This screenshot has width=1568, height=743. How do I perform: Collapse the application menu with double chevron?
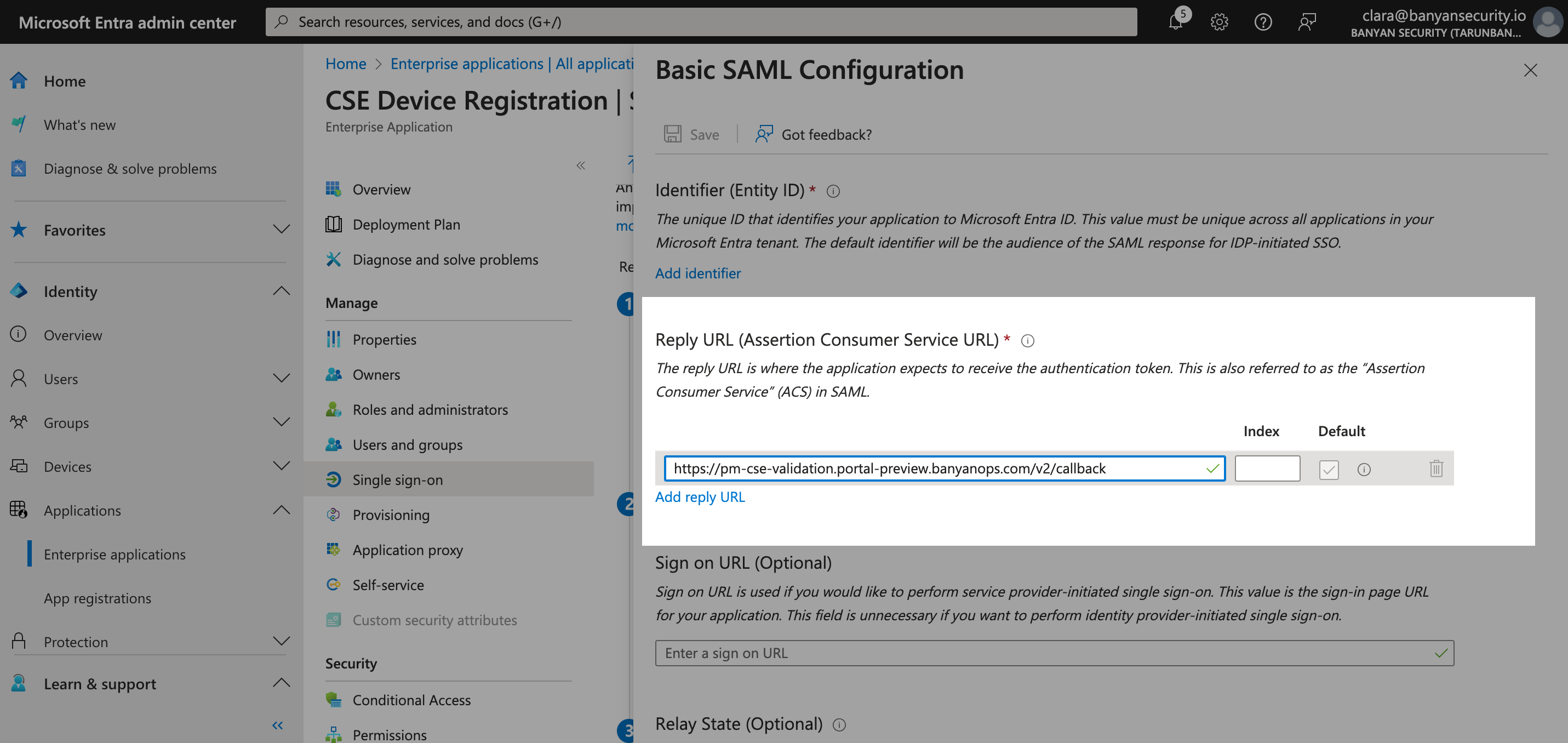click(x=580, y=165)
